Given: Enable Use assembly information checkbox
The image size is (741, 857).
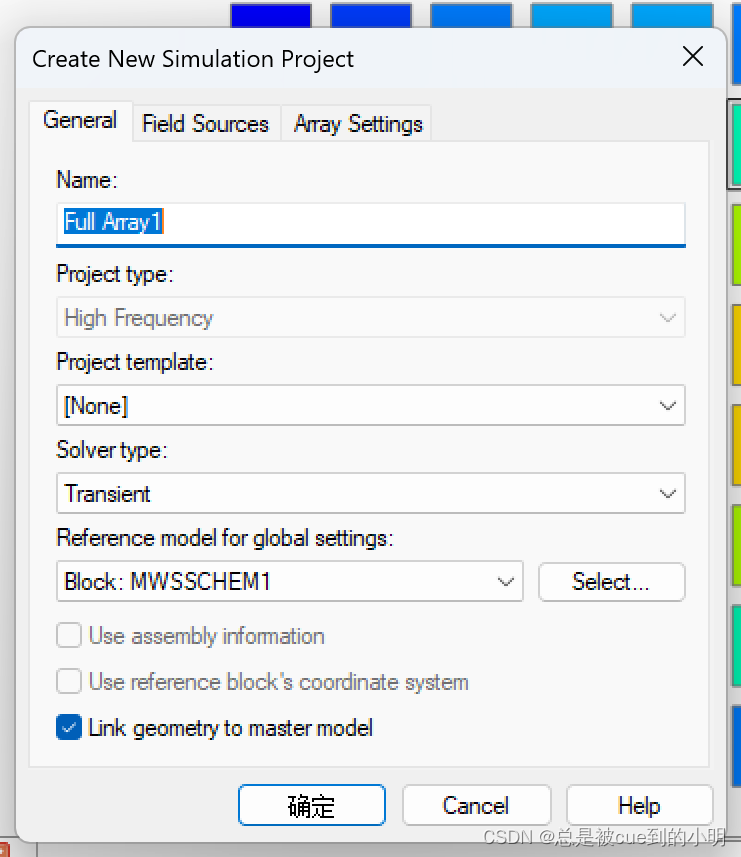Looking at the screenshot, I should click(x=69, y=636).
